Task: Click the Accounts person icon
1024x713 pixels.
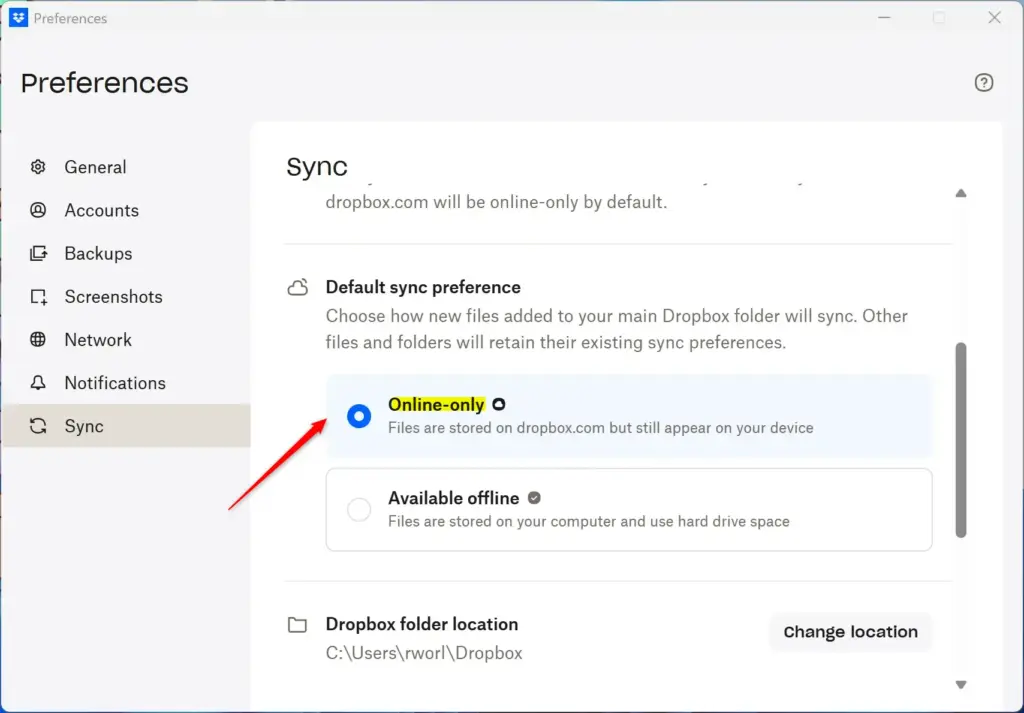Action: point(38,210)
